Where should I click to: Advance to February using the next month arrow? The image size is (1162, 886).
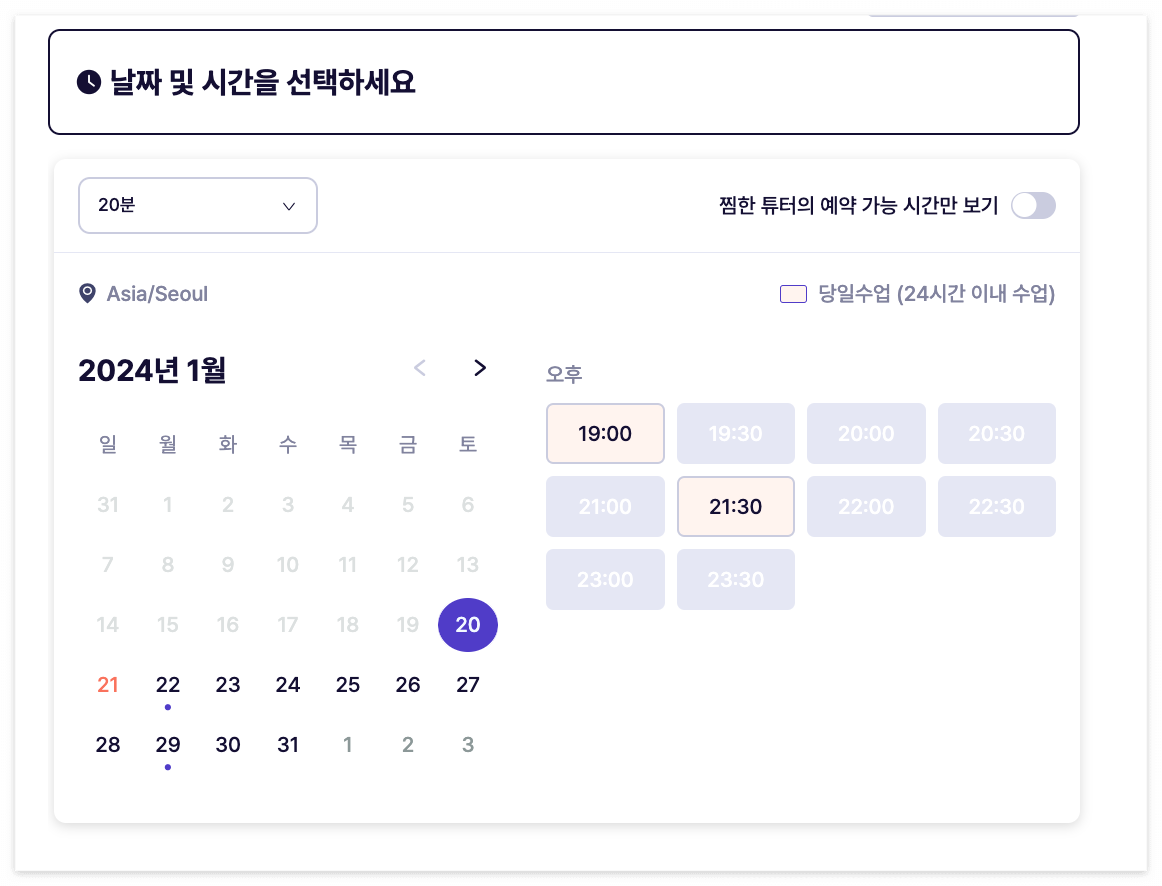point(480,368)
